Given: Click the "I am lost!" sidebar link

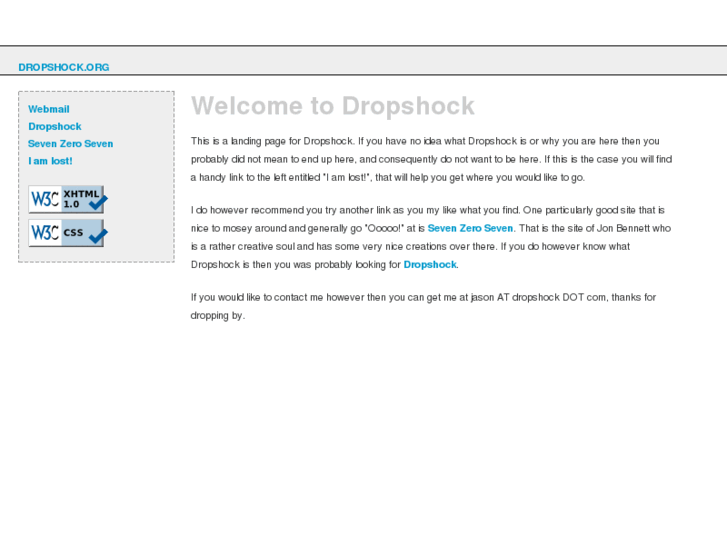Looking at the screenshot, I should tap(50, 161).
